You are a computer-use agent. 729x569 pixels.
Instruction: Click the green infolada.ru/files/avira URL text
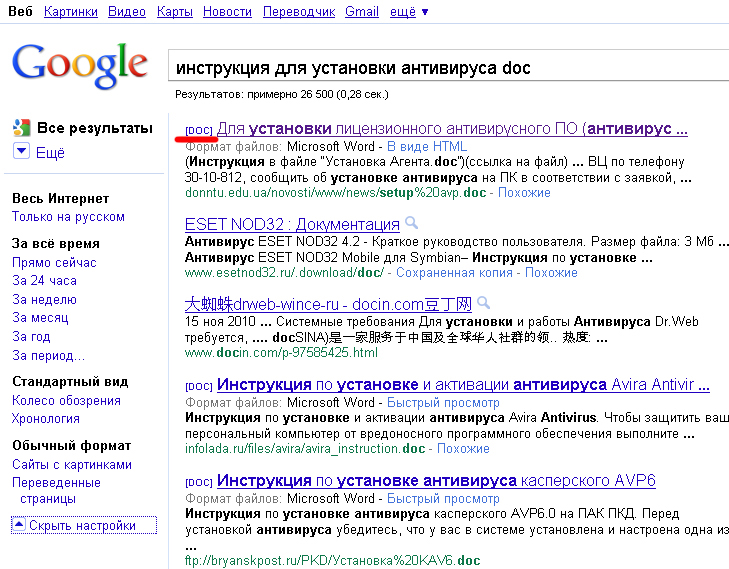point(305,449)
